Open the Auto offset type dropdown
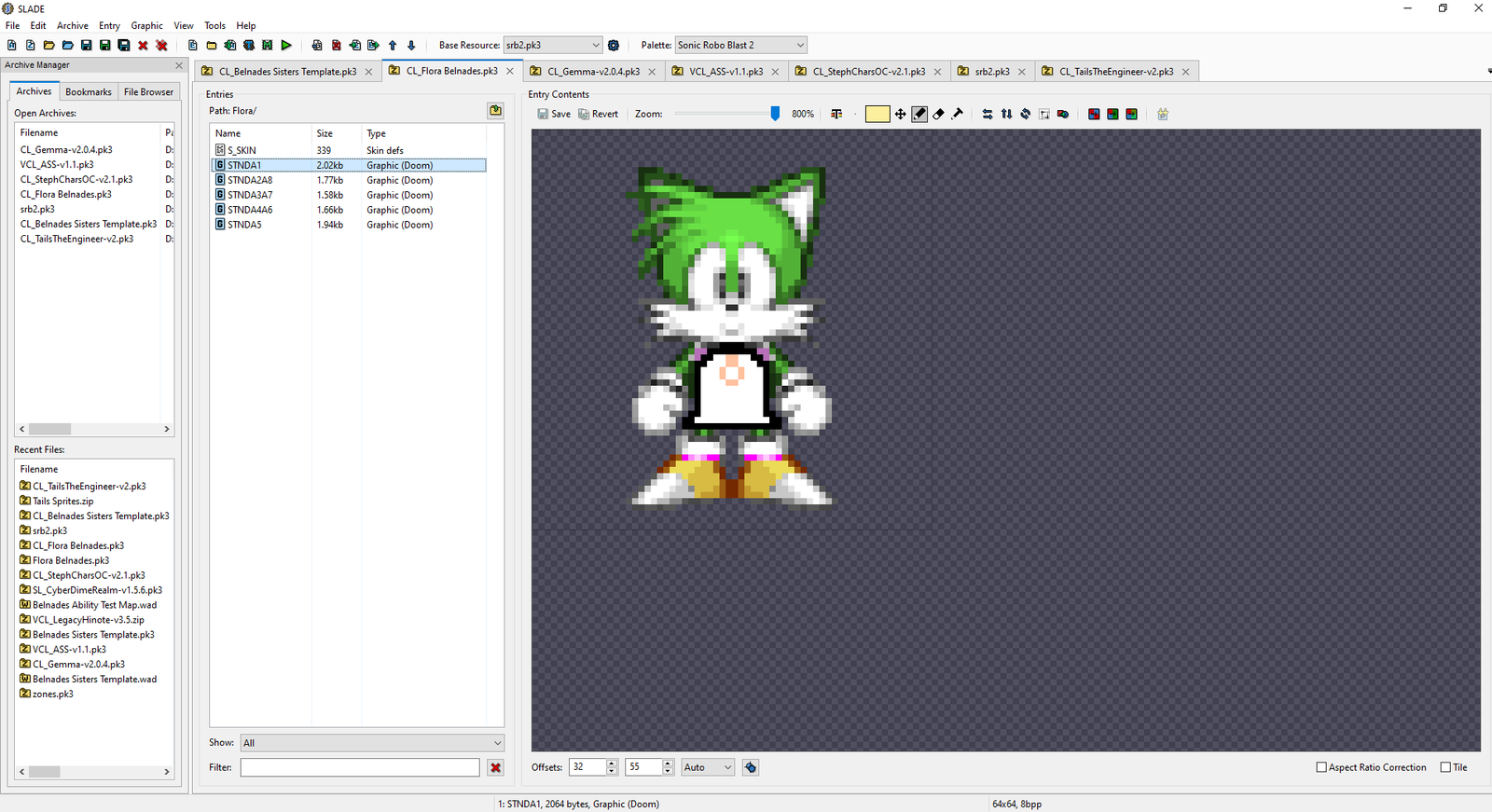This screenshot has width=1492, height=812. pos(708,767)
